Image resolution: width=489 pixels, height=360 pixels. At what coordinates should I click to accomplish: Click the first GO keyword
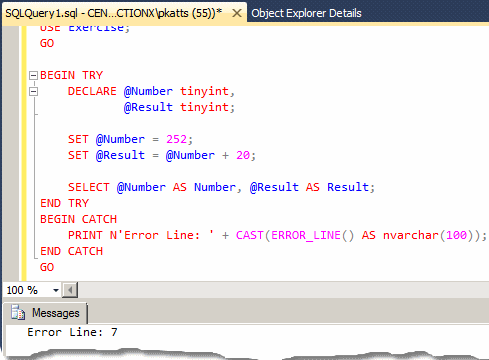[x=47, y=43]
